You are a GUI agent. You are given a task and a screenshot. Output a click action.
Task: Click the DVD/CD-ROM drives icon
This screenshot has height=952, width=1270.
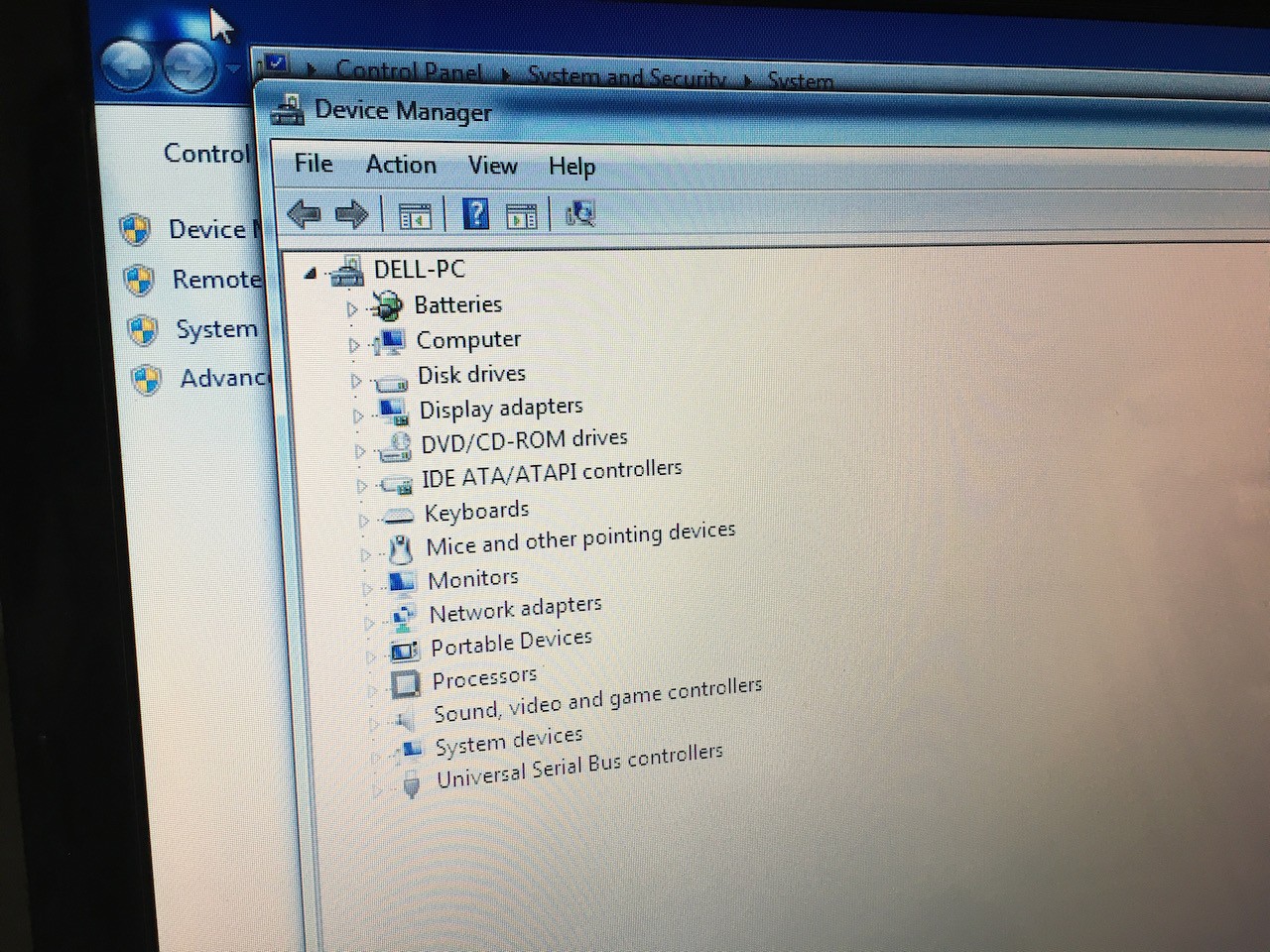[395, 447]
